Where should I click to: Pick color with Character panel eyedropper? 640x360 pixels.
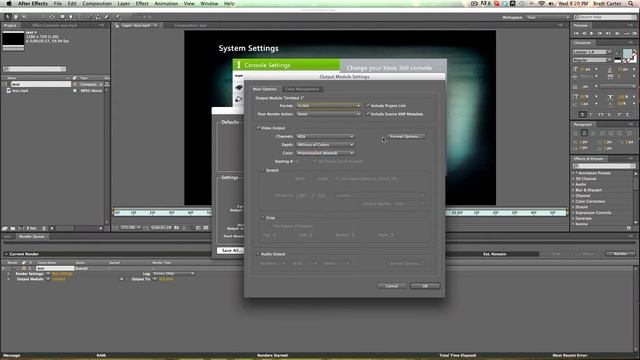(x=618, y=52)
